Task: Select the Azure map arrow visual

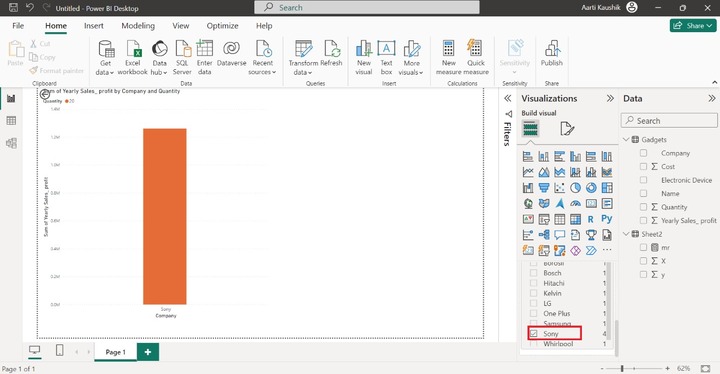Action: pyautogui.click(x=559, y=204)
